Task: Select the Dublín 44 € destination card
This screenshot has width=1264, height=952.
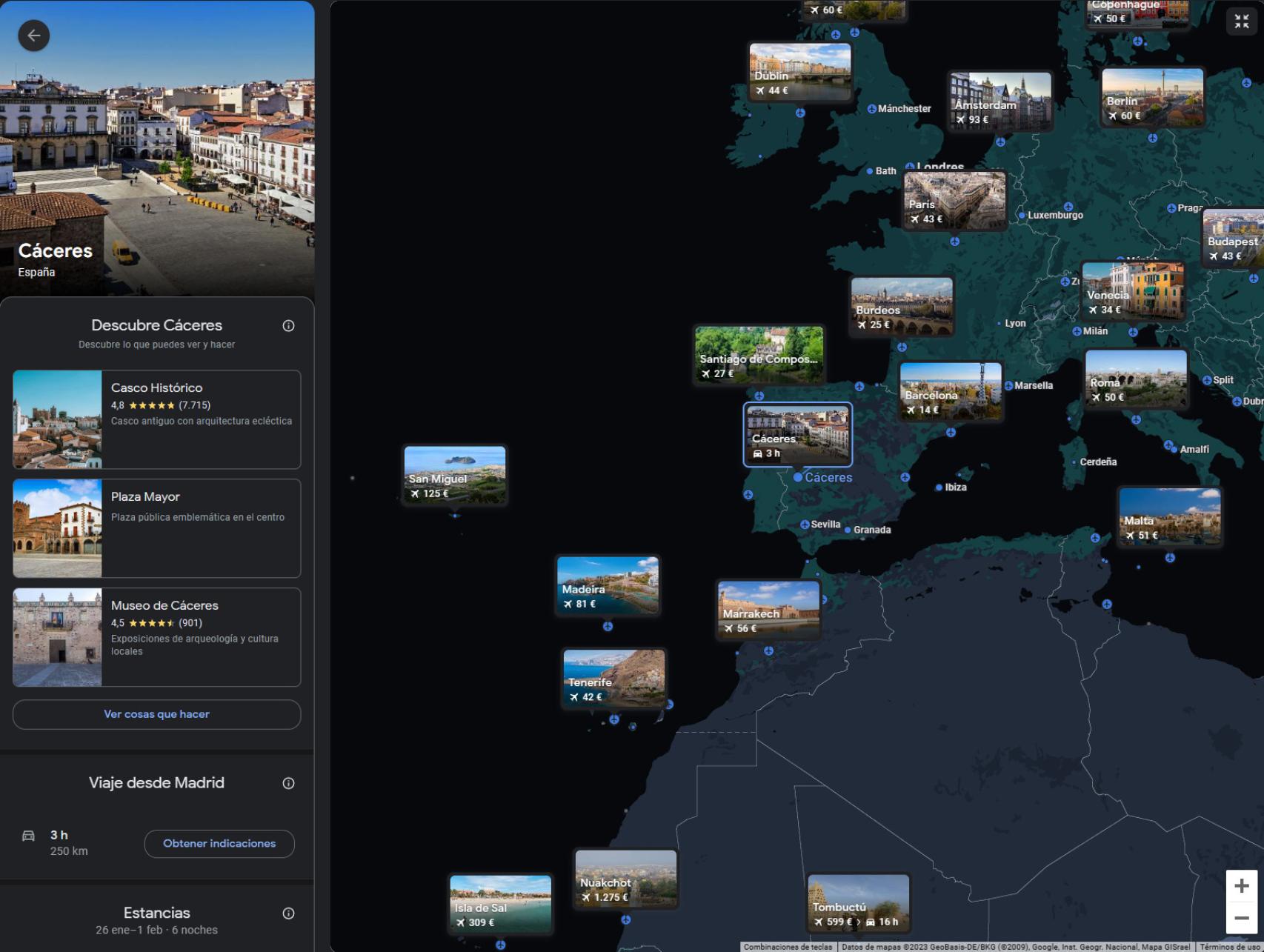Action: [x=800, y=72]
